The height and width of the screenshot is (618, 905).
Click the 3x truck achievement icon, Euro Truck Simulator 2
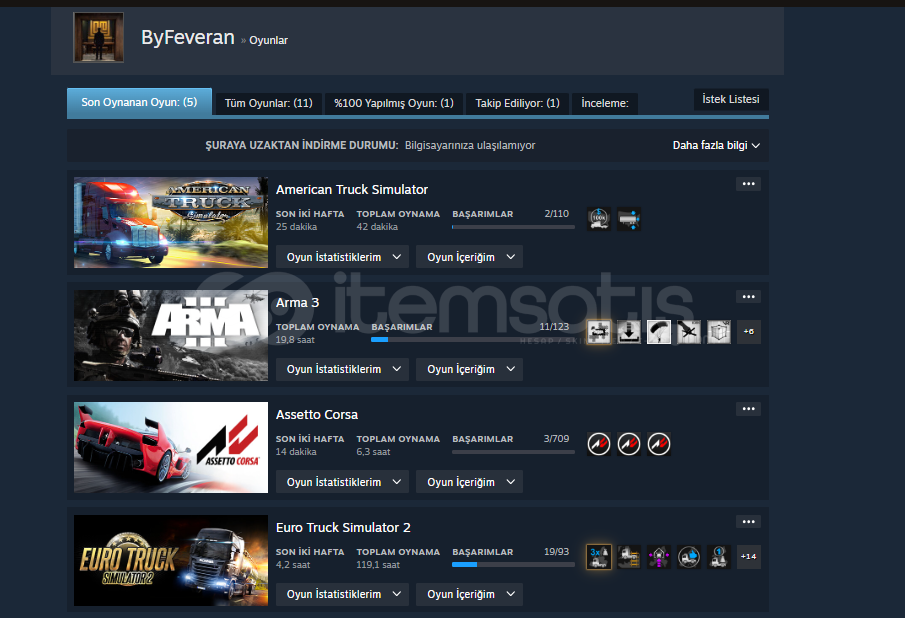coord(599,557)
